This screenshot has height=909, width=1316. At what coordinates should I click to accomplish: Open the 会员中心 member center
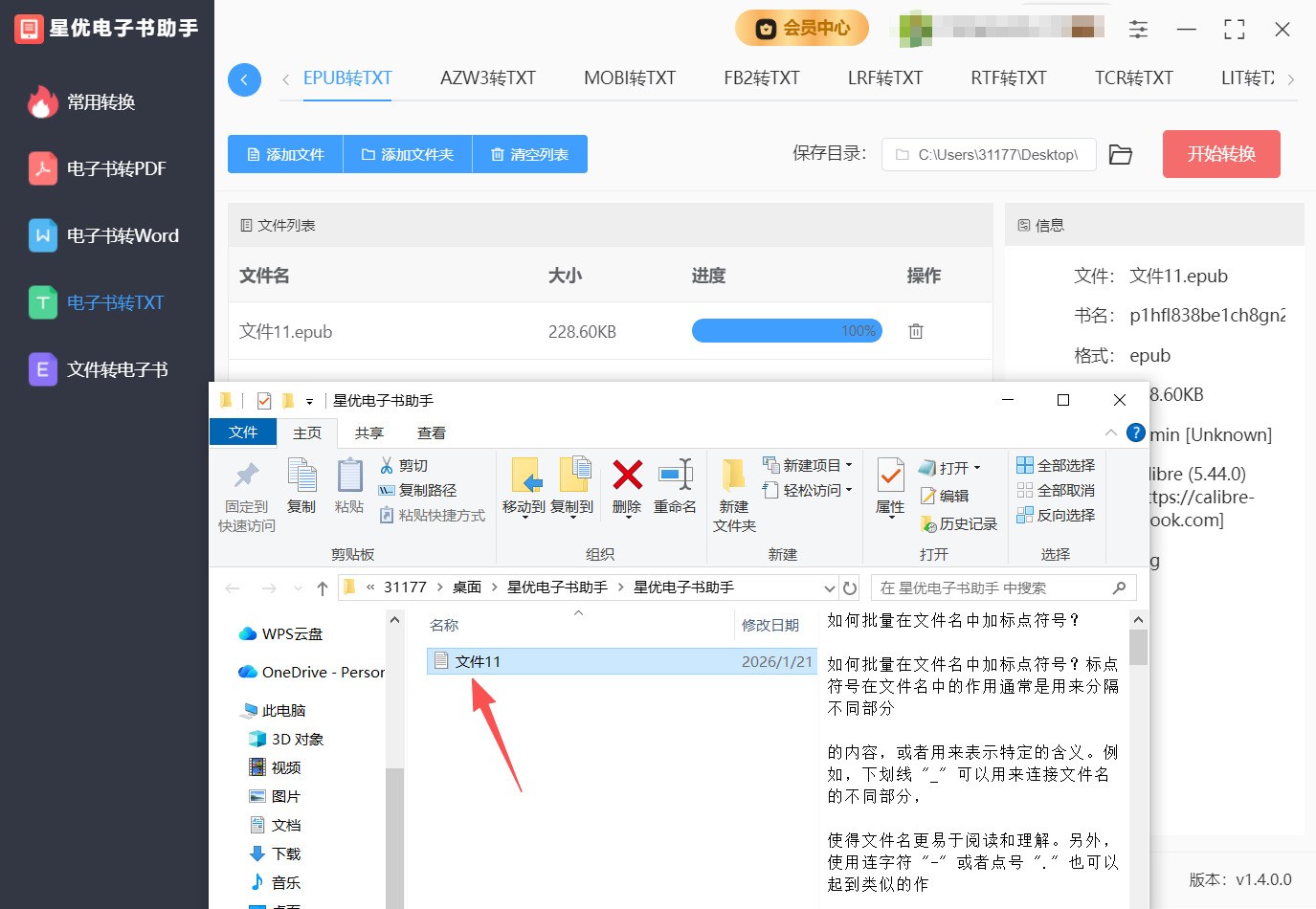pos(802,28)
